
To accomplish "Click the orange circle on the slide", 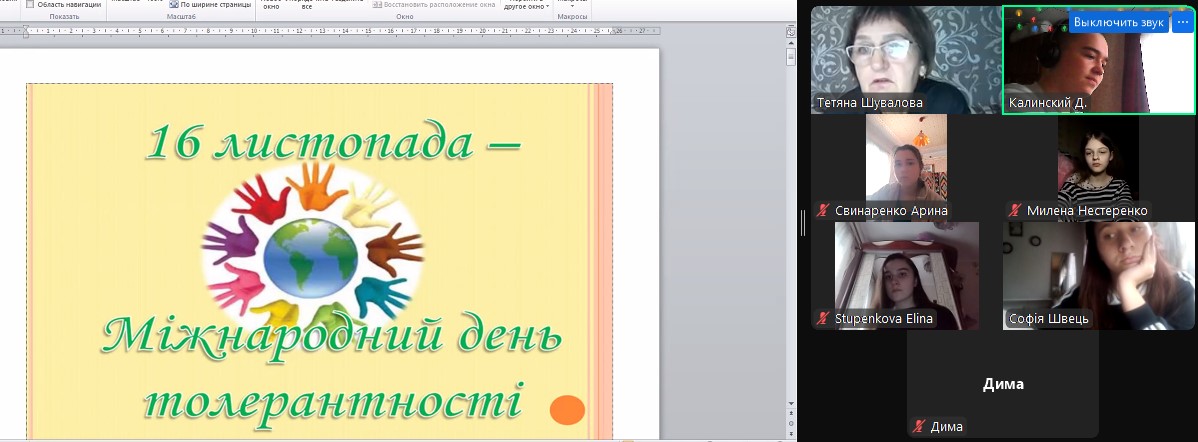I will pyautogui.click(x=567, y=409).
